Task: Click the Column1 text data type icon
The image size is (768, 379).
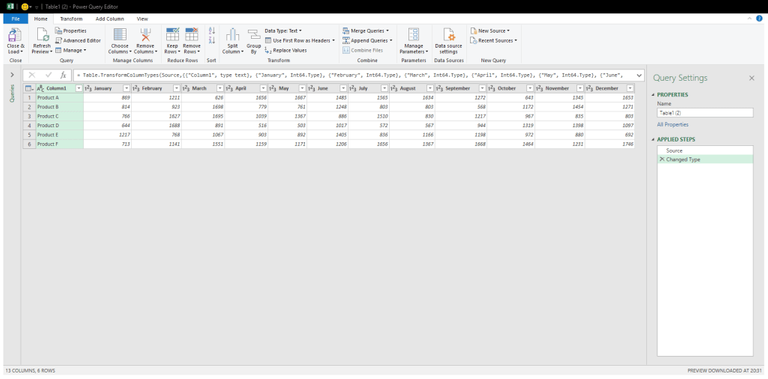Action: tap(41, 88)
